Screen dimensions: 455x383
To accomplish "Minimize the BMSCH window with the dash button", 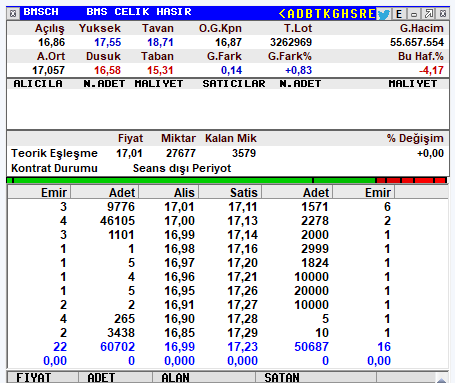I will pyautogui.click(x=414, y=14).
